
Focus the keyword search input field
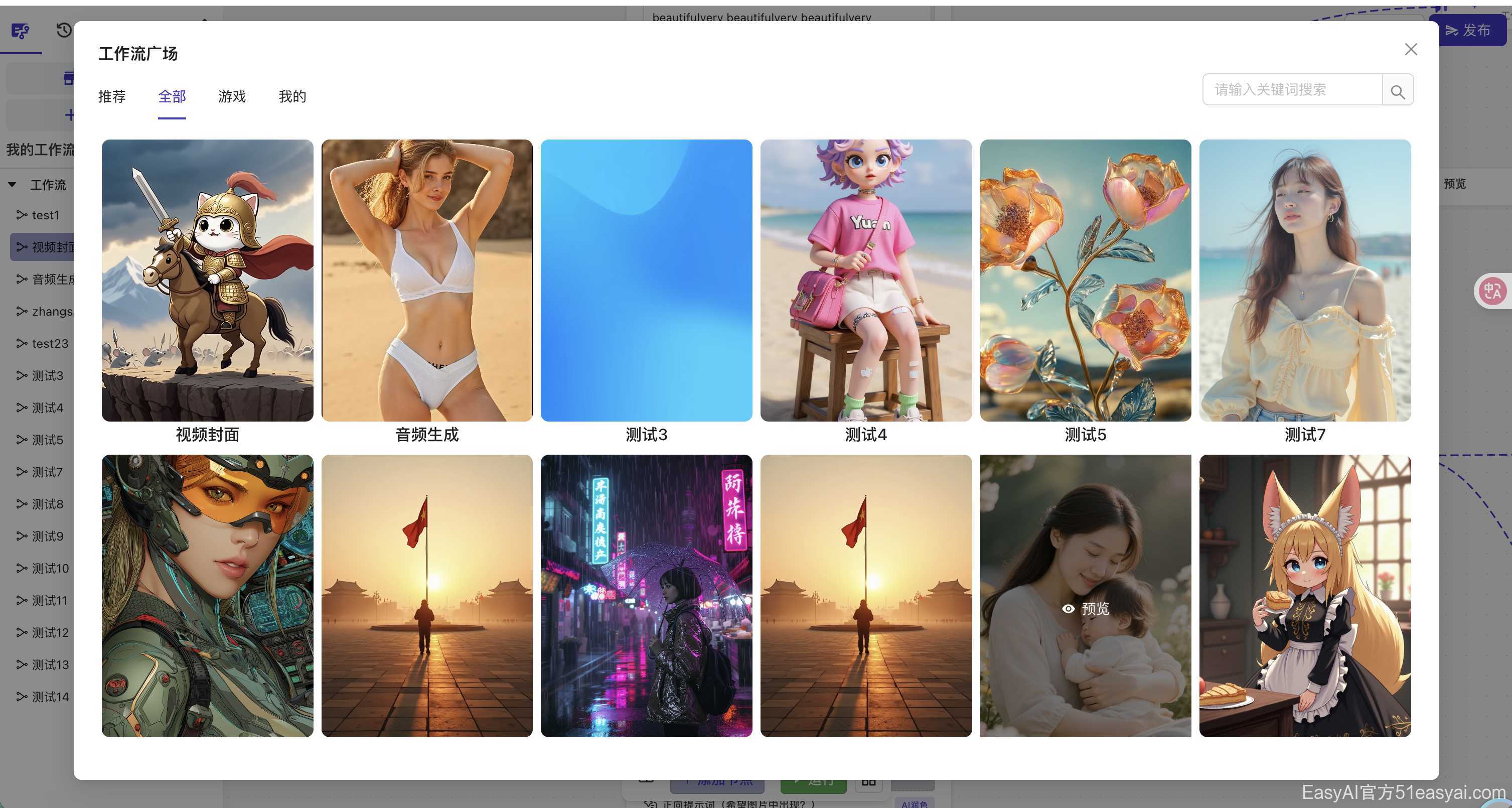point(1291,90)
